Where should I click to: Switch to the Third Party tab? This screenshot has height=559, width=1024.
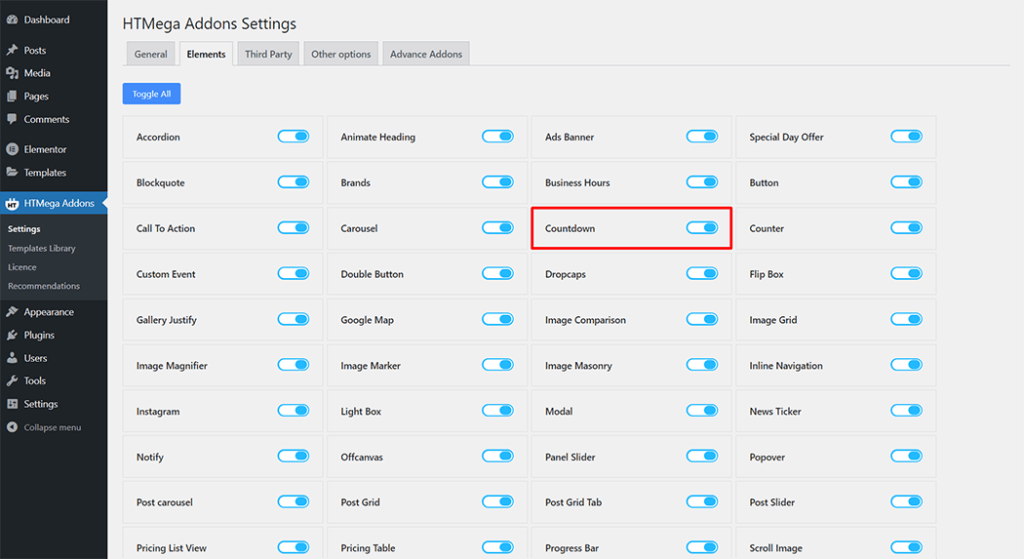tap(268, 54)
